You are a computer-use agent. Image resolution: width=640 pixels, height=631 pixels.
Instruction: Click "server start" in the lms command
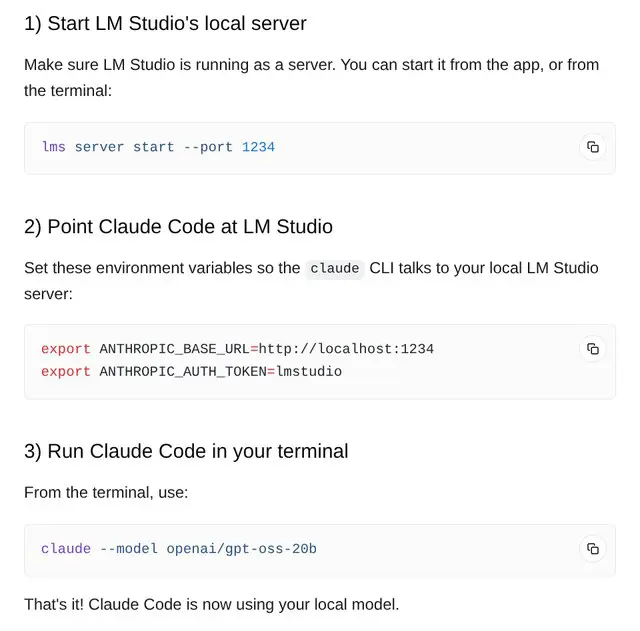124,147
